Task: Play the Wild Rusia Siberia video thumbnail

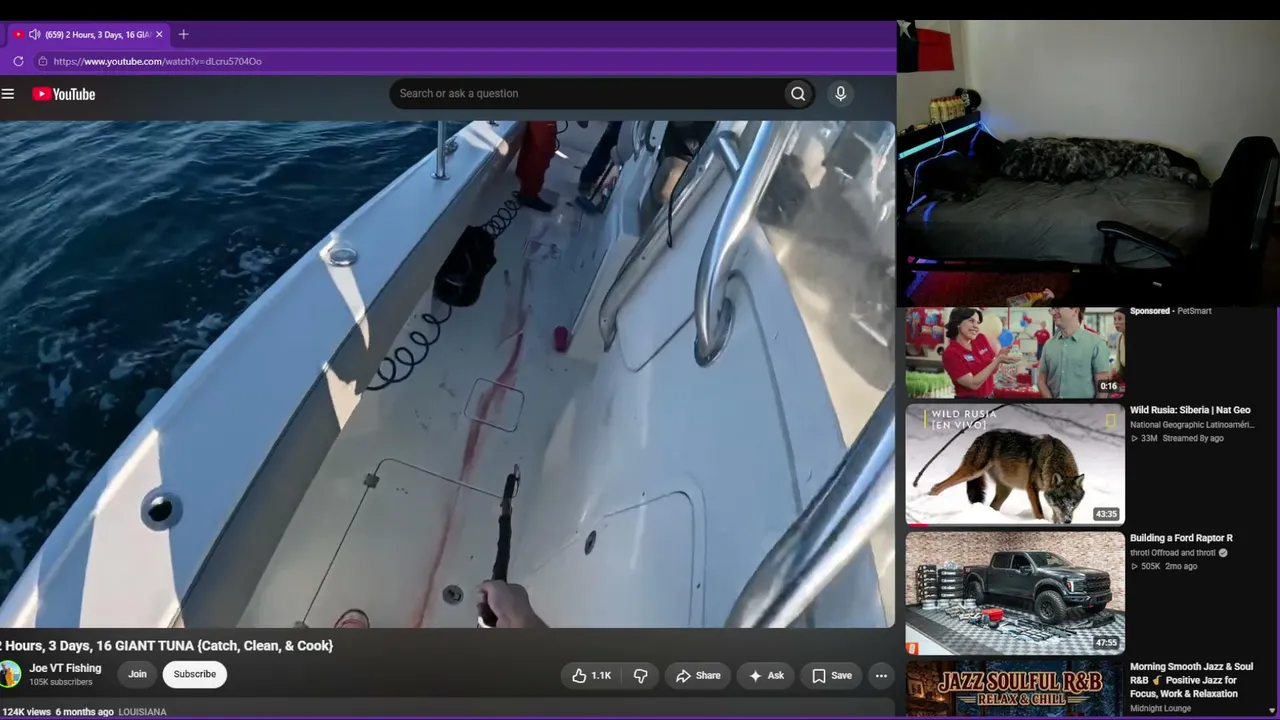Action: pyautogui.click(x=1015, y=464)
